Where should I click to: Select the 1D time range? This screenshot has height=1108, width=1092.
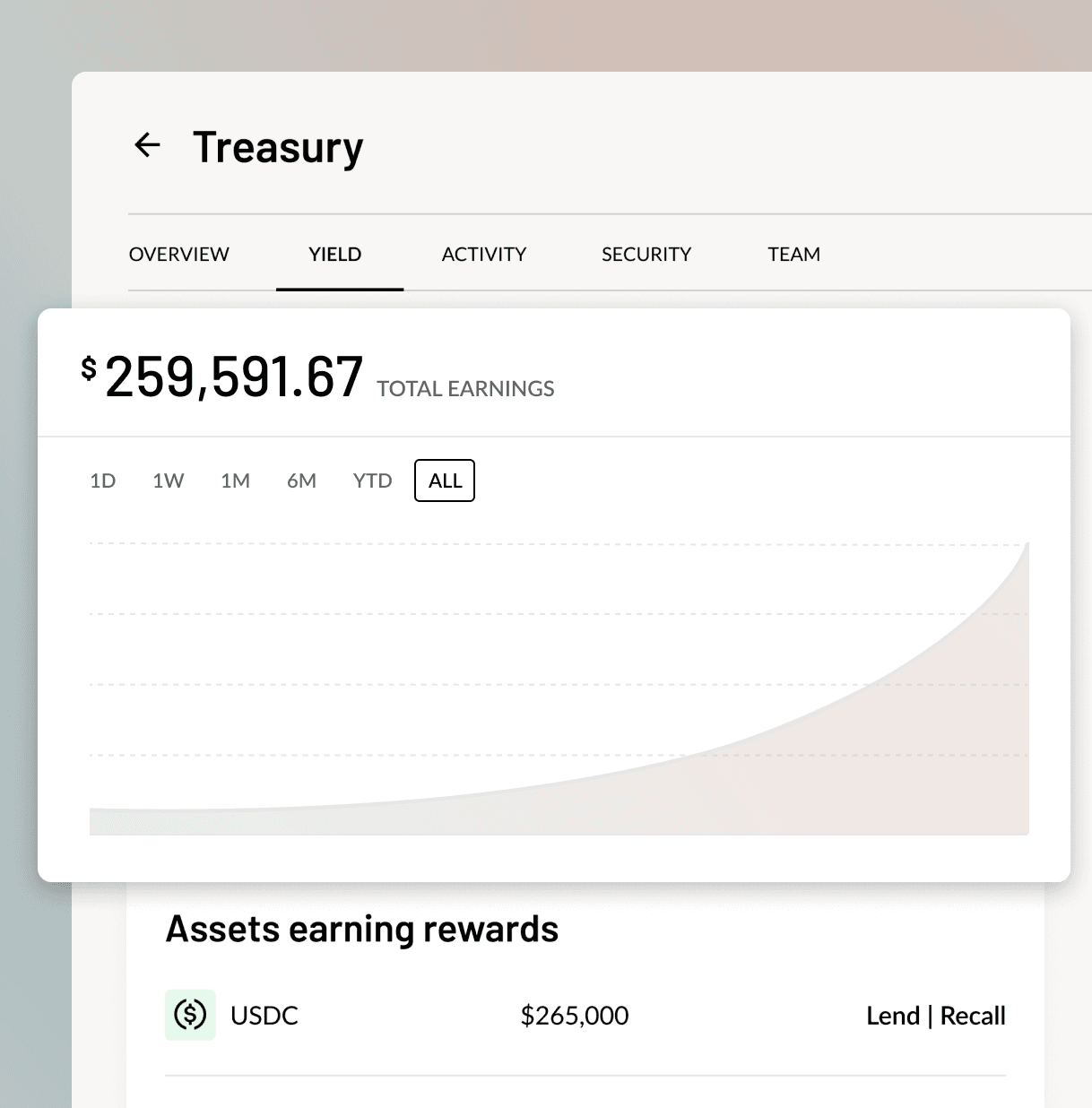click(103, 480)
